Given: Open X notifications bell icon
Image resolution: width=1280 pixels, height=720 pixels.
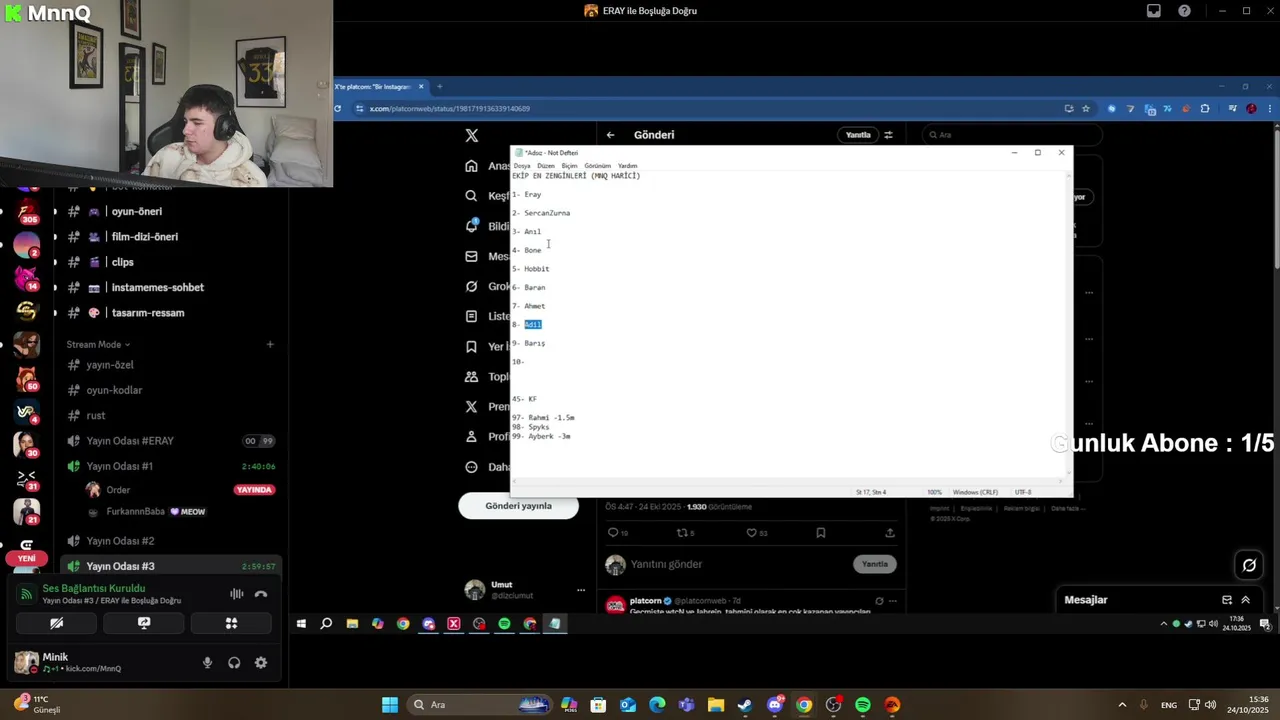Looking at the screenshot, I should tap(472, 226).
